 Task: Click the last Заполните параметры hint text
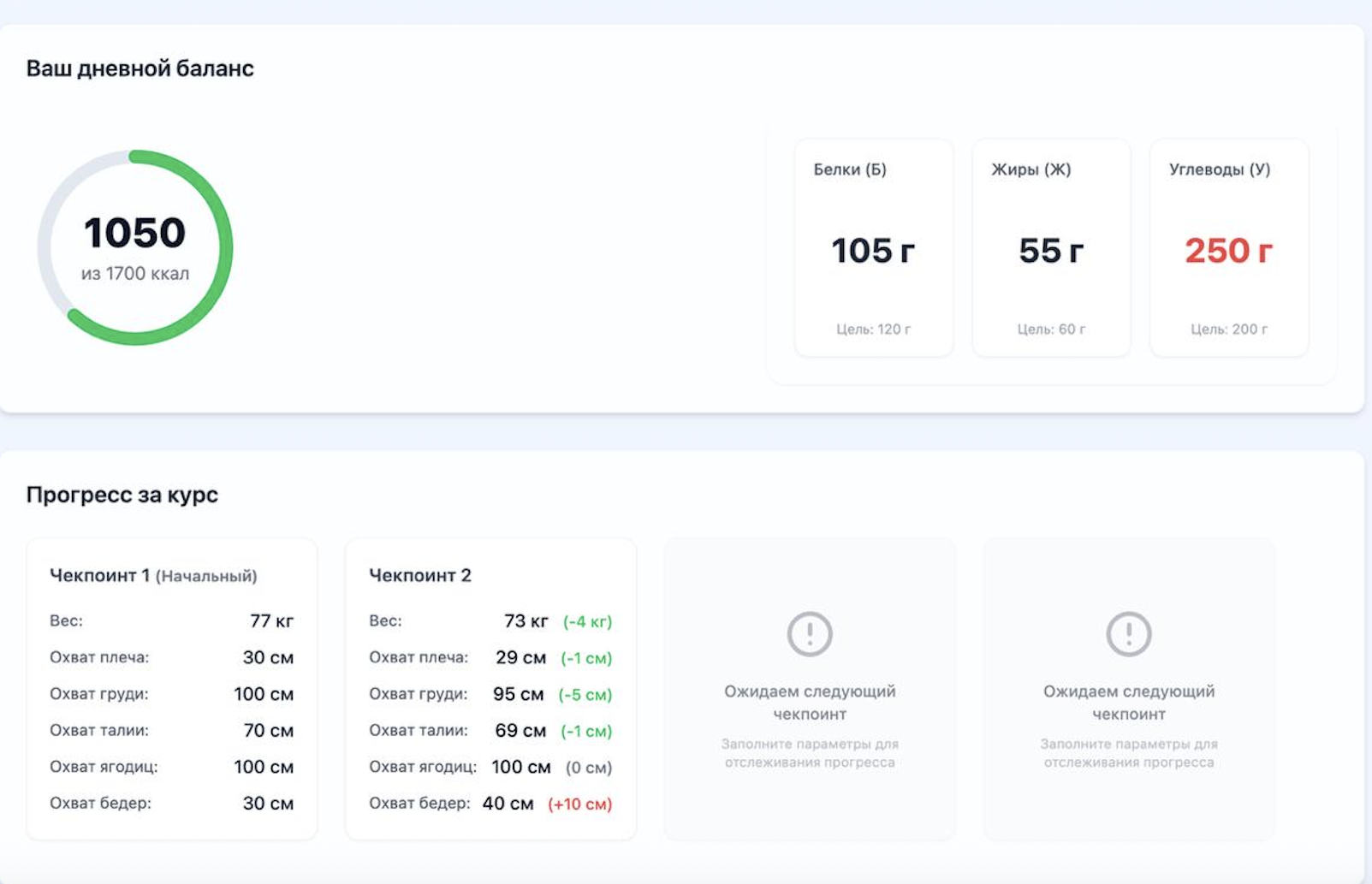point(1128,753)
